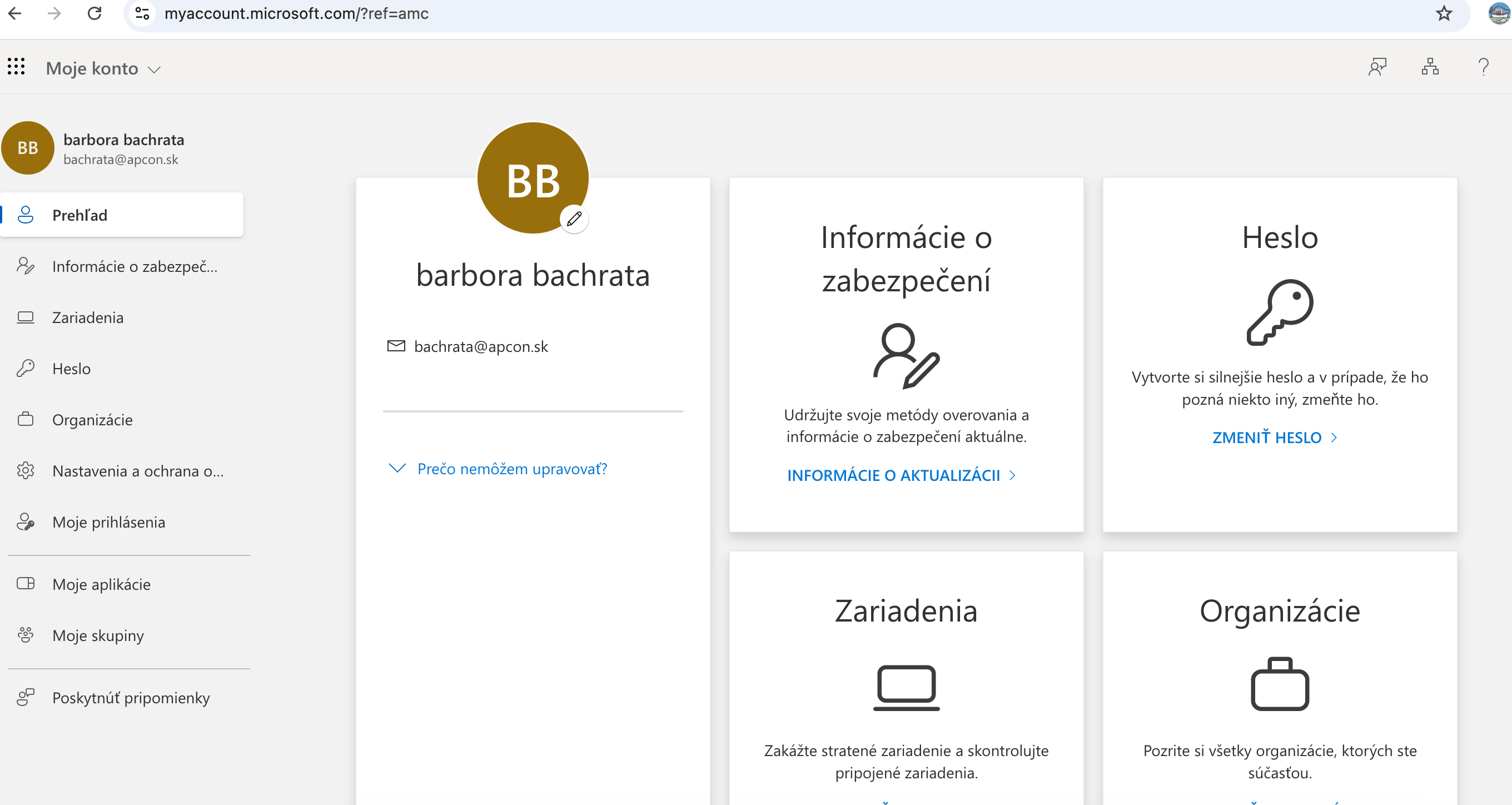Click the edit profile photo pencil icon
Viewport: 1512px width, 805px height.
574,219
